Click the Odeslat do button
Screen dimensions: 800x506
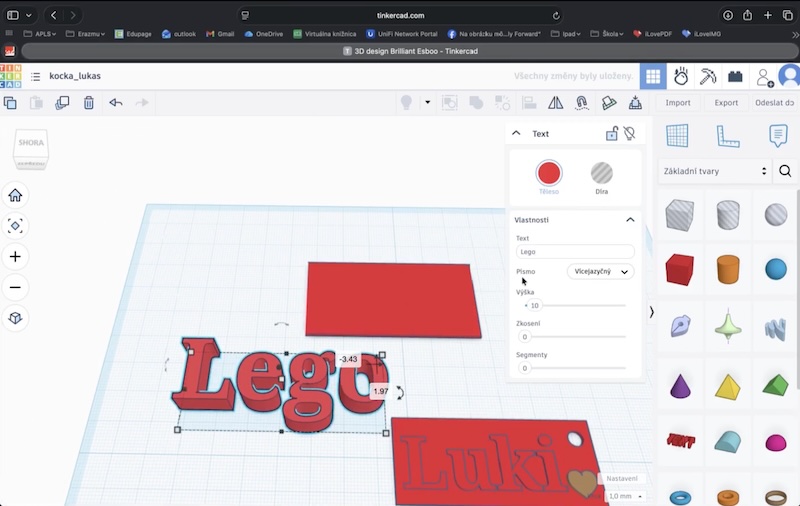774,103
